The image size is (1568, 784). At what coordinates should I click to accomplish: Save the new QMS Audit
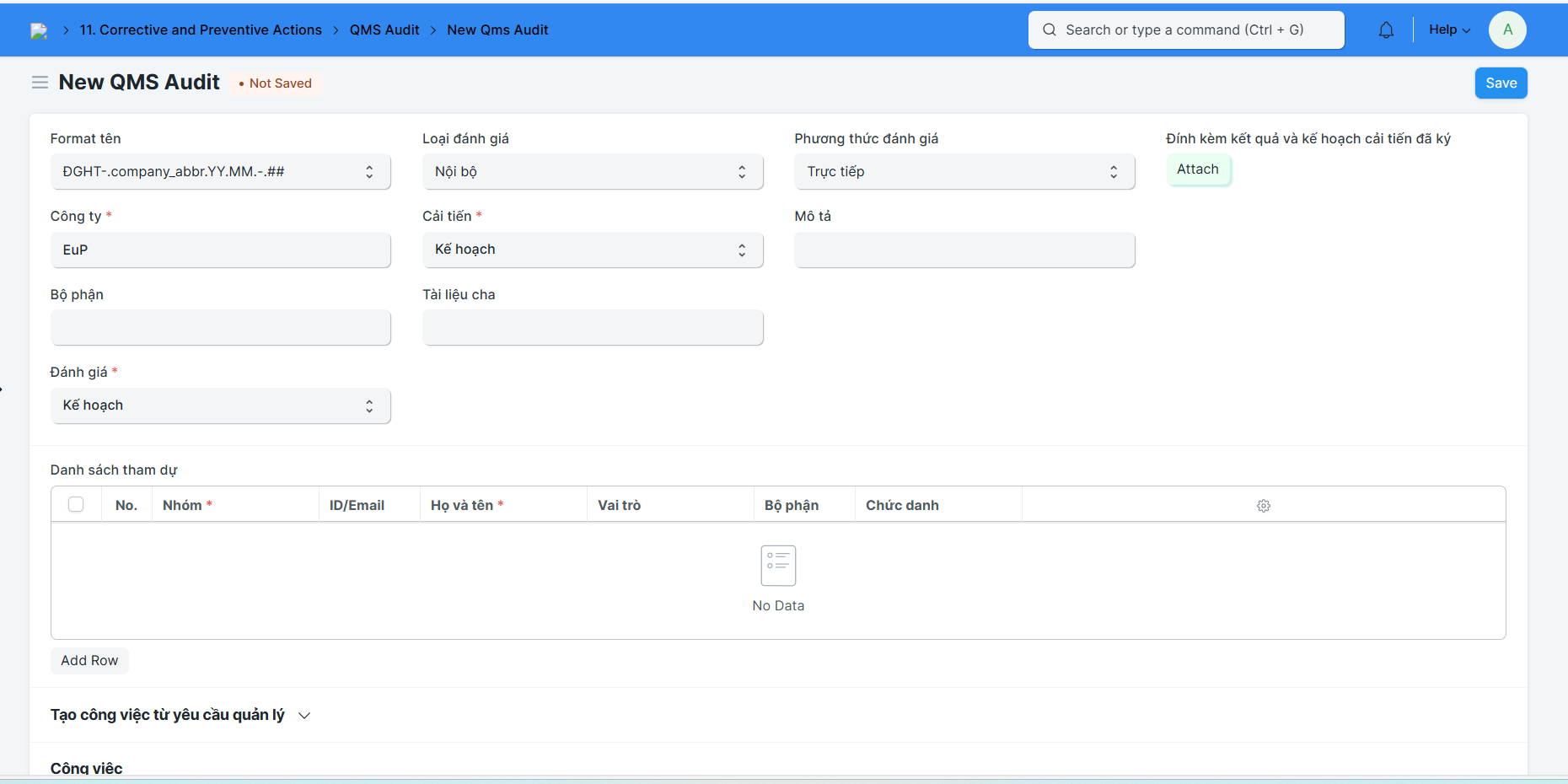1501,83
